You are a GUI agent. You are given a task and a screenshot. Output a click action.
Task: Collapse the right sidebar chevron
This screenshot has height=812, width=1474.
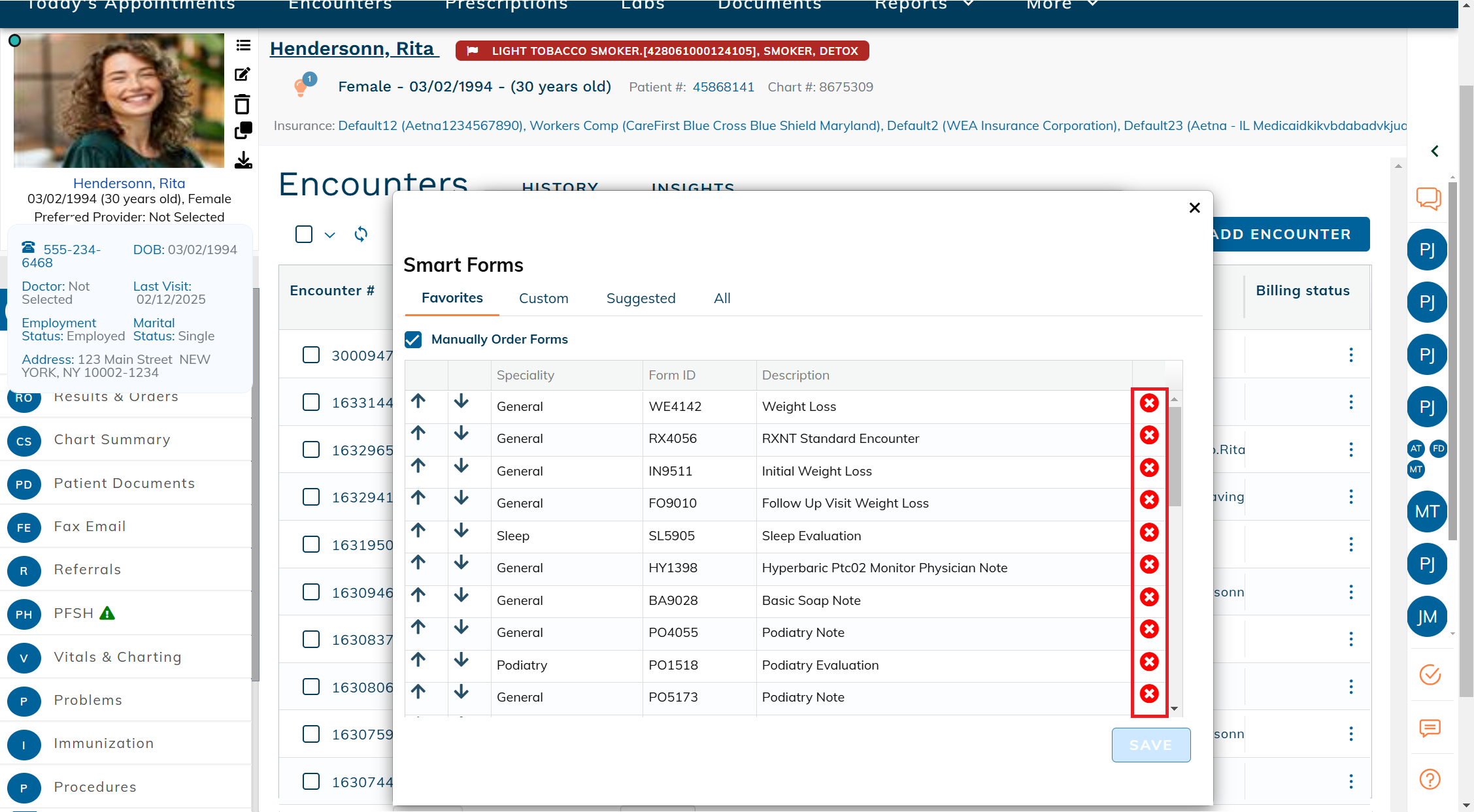click(1434, 151)
